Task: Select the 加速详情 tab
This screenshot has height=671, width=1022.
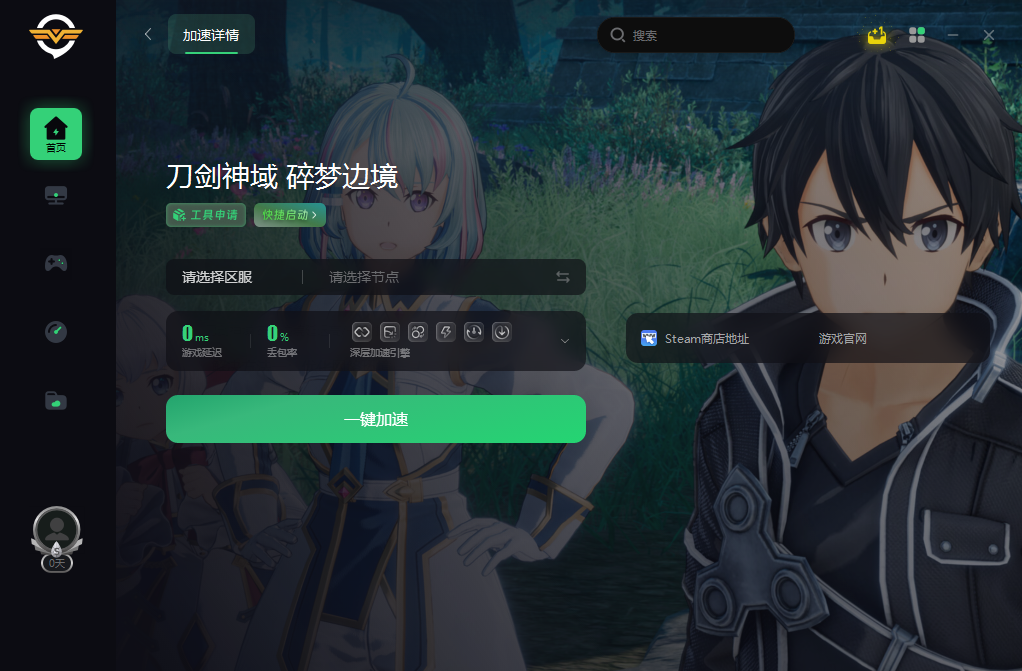Action: click(x=211, y=35)
